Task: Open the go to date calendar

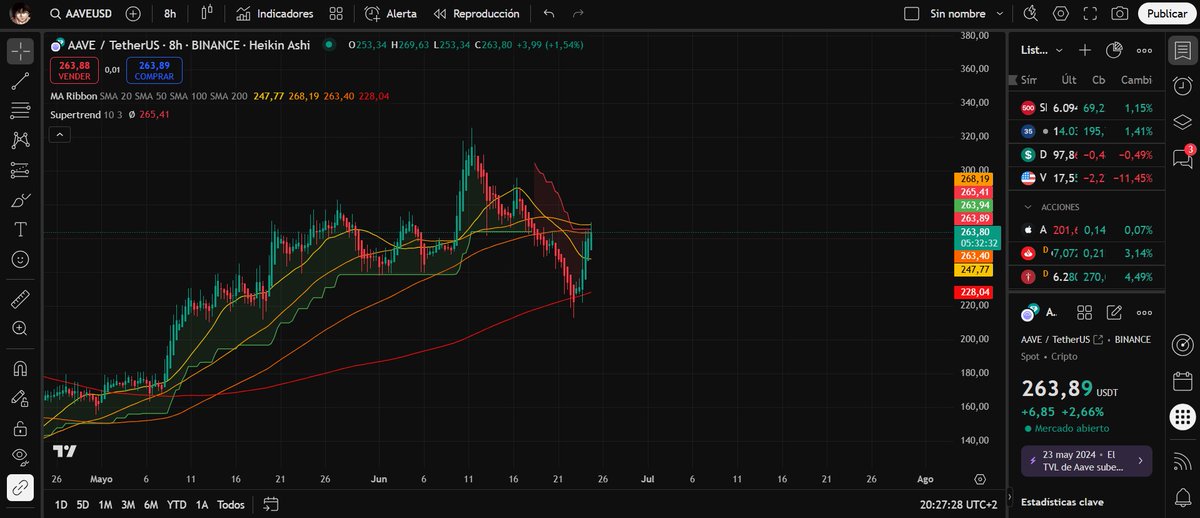Action: (x=270, y=505)
